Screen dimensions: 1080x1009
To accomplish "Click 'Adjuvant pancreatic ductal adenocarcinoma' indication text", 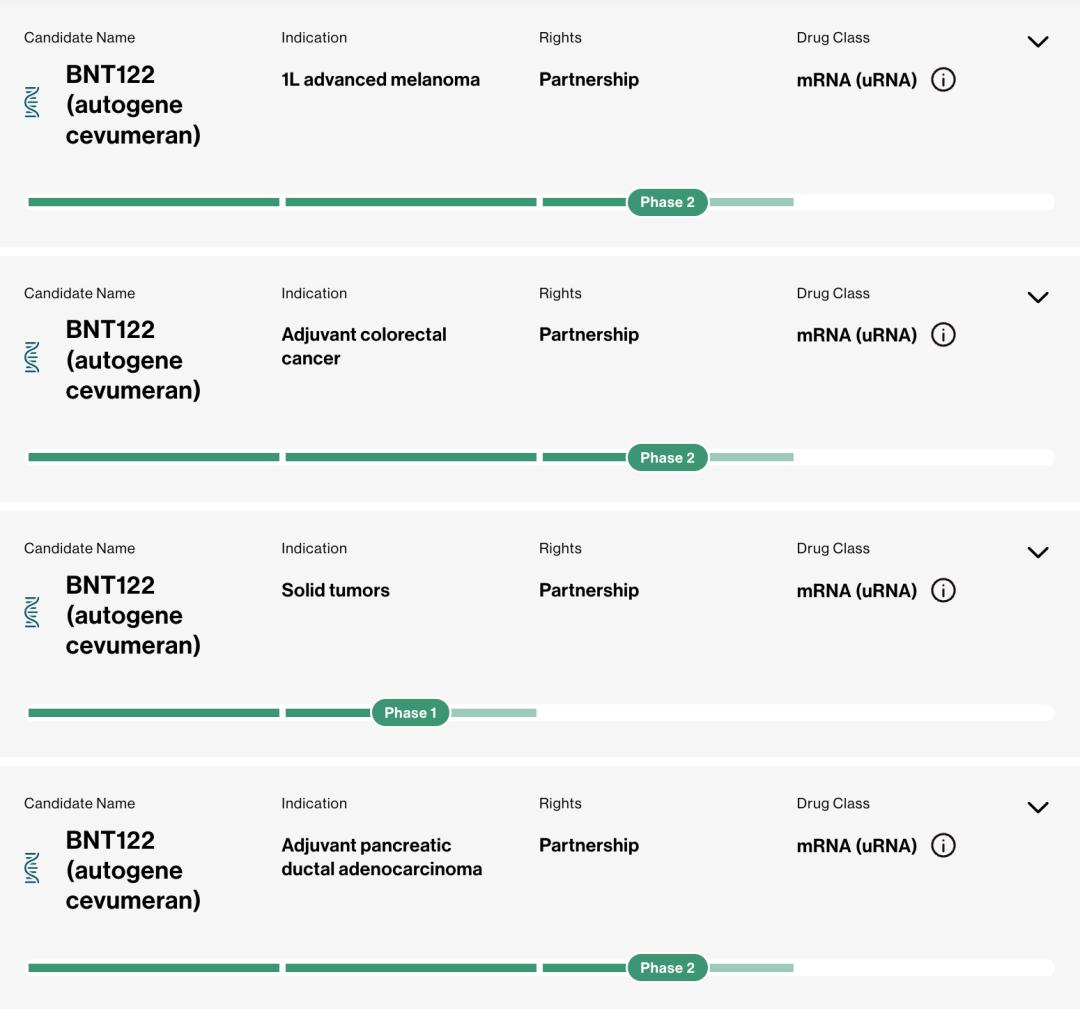I will pos(381,857).
